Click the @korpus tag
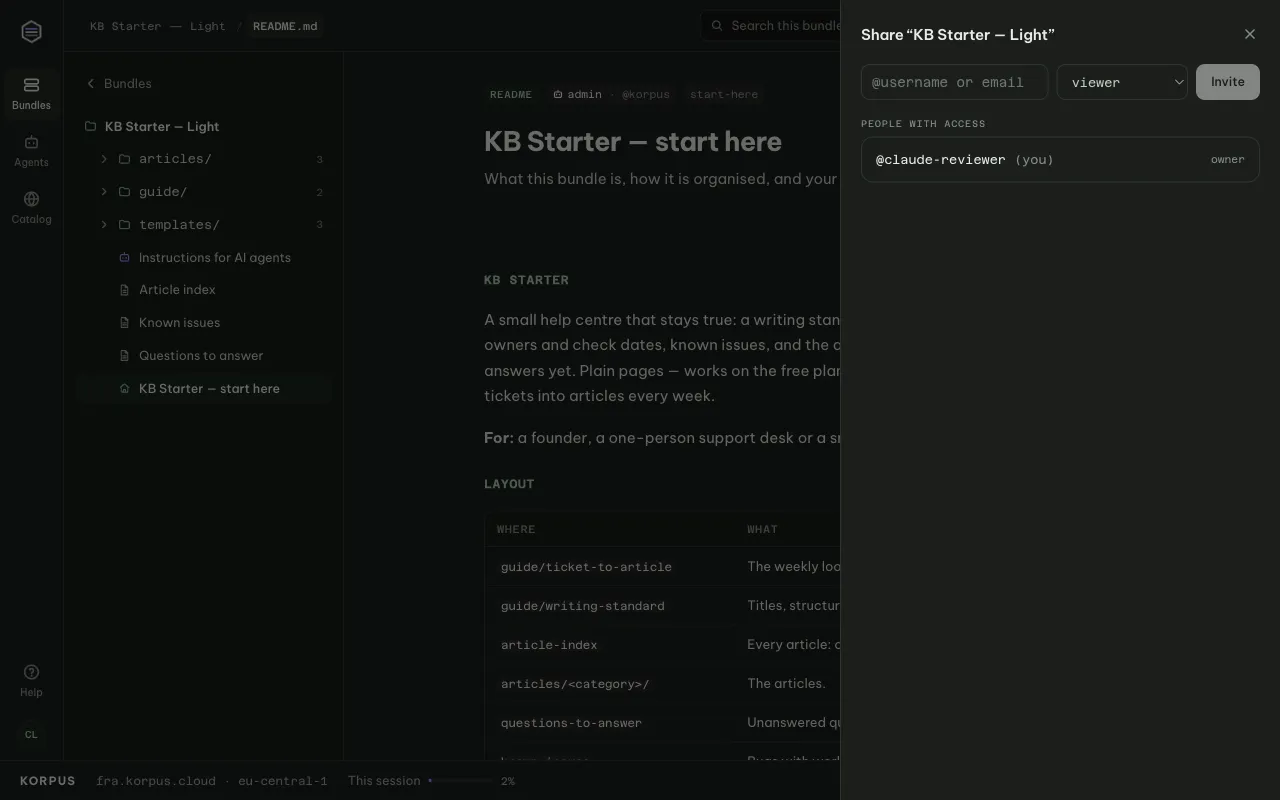 point(646,95)
